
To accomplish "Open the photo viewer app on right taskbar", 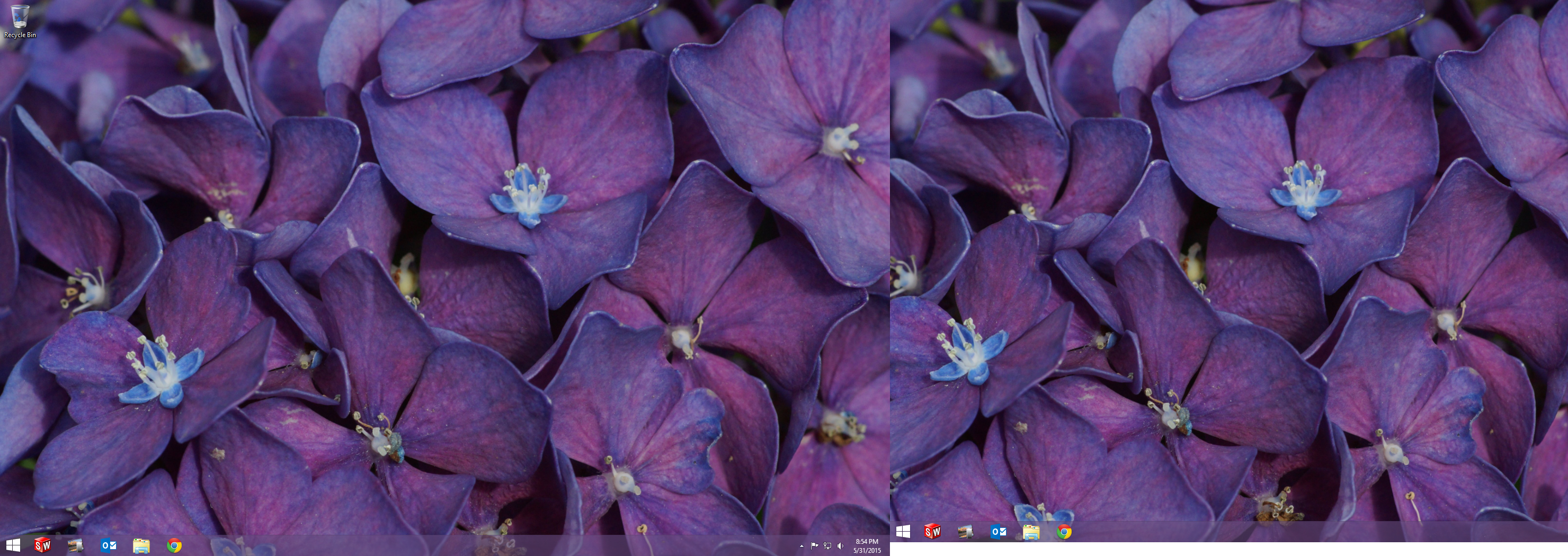I will point(965,532).
